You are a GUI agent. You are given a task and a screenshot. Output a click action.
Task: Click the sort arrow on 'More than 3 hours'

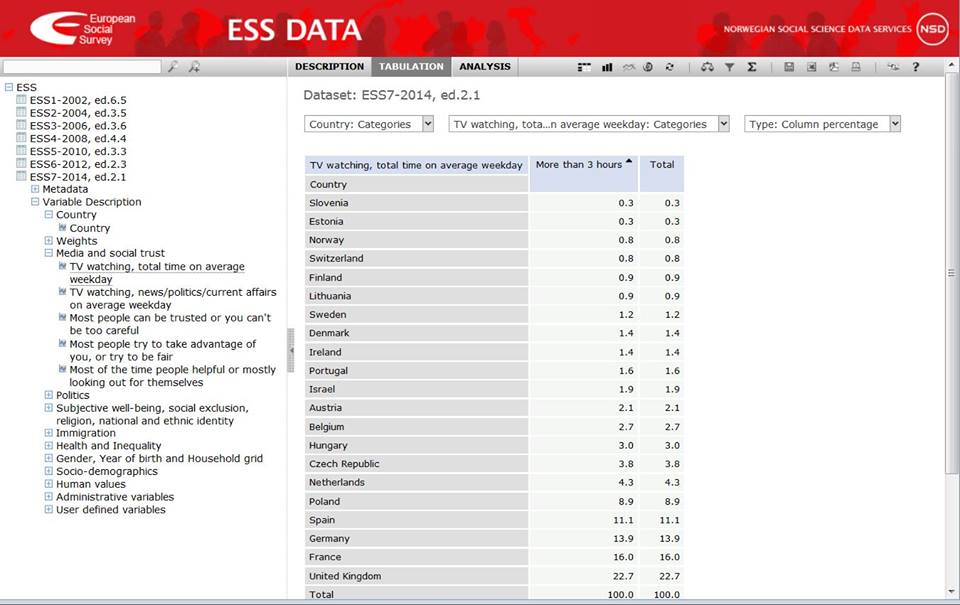(629, 161)
